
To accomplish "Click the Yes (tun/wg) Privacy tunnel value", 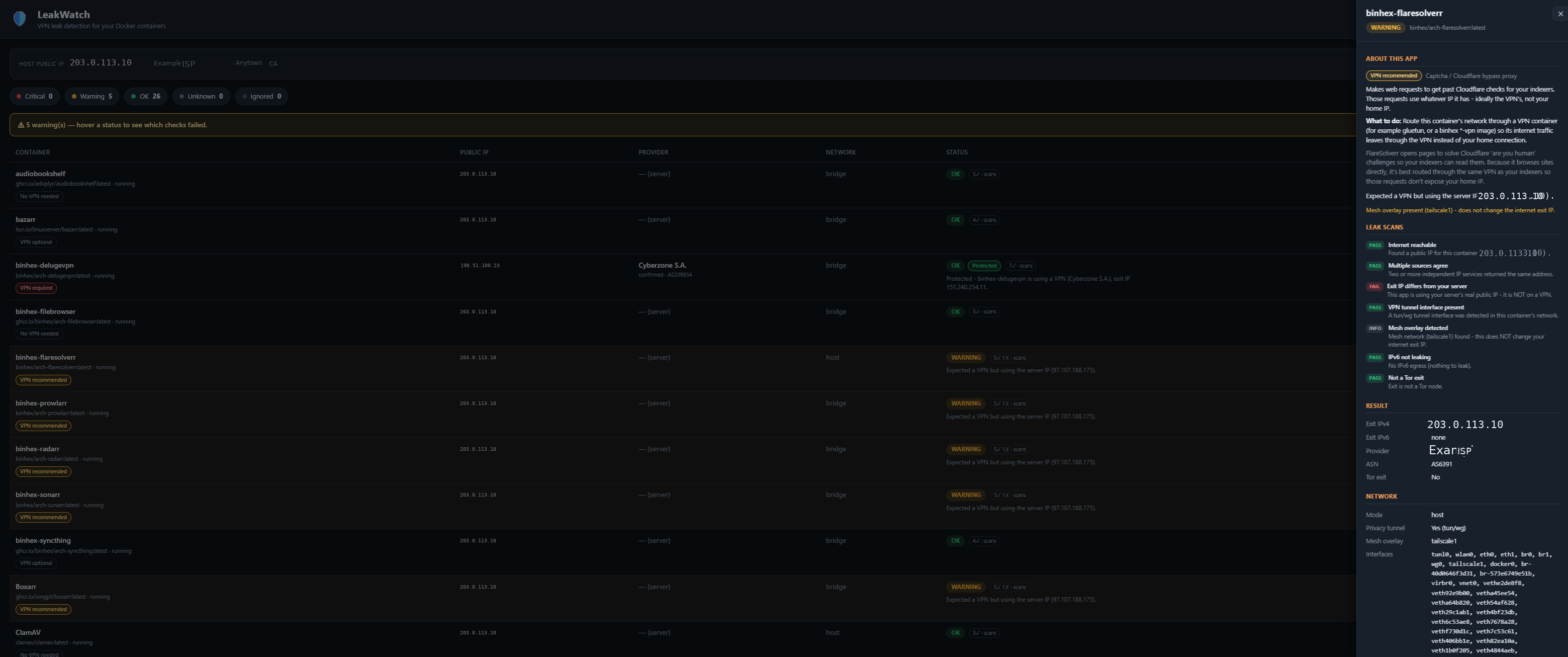I will point(1448,528).
